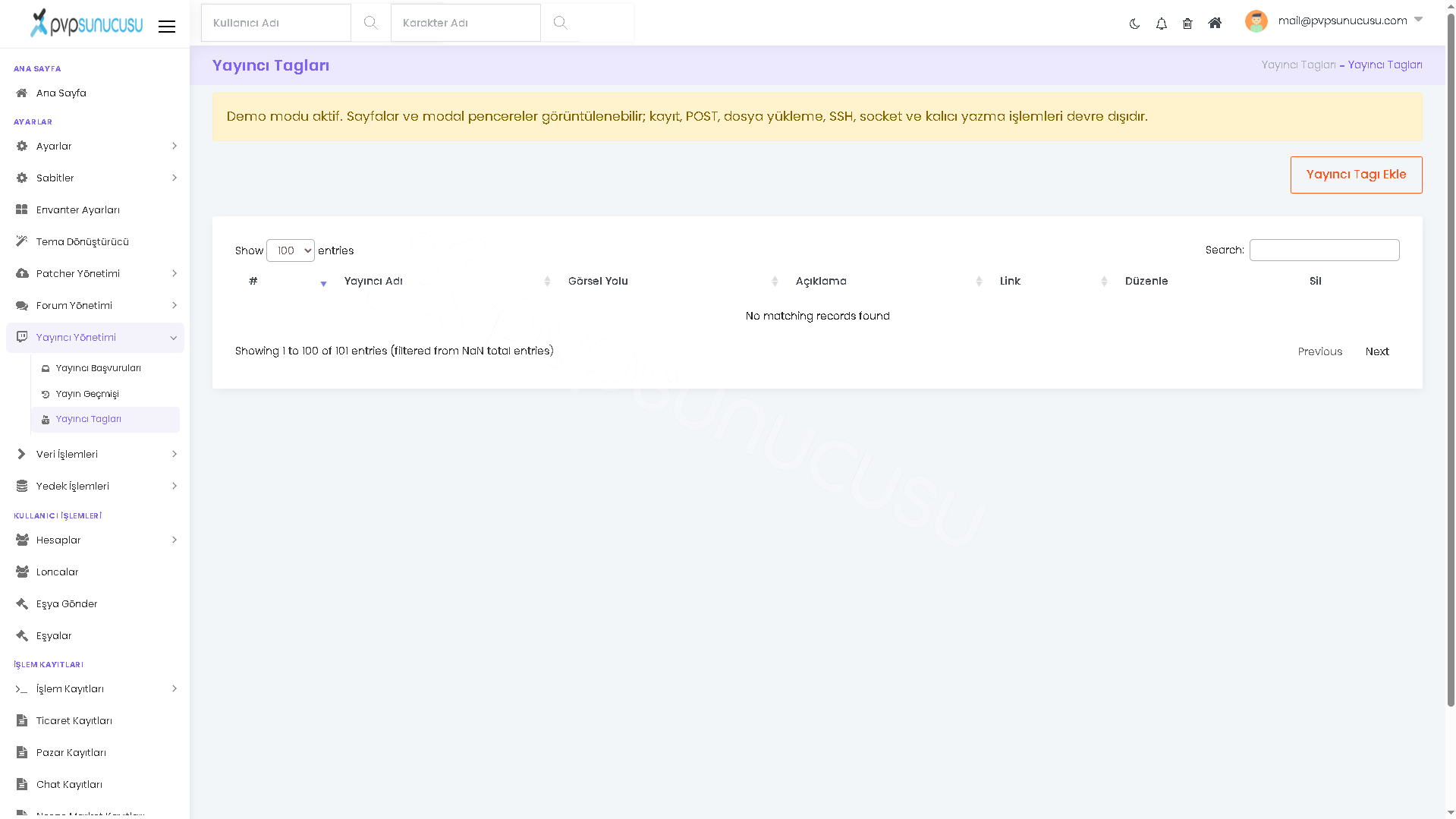The image size is (1456, 819).
Task: Click Yayıncı Tagı Ekle button
Action: click(x=1356, y=175)
